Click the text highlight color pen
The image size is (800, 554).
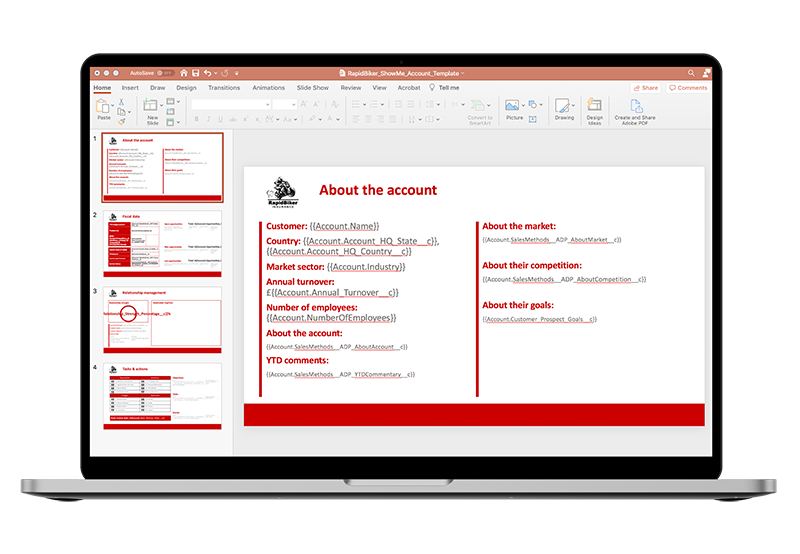pos(312,119)
